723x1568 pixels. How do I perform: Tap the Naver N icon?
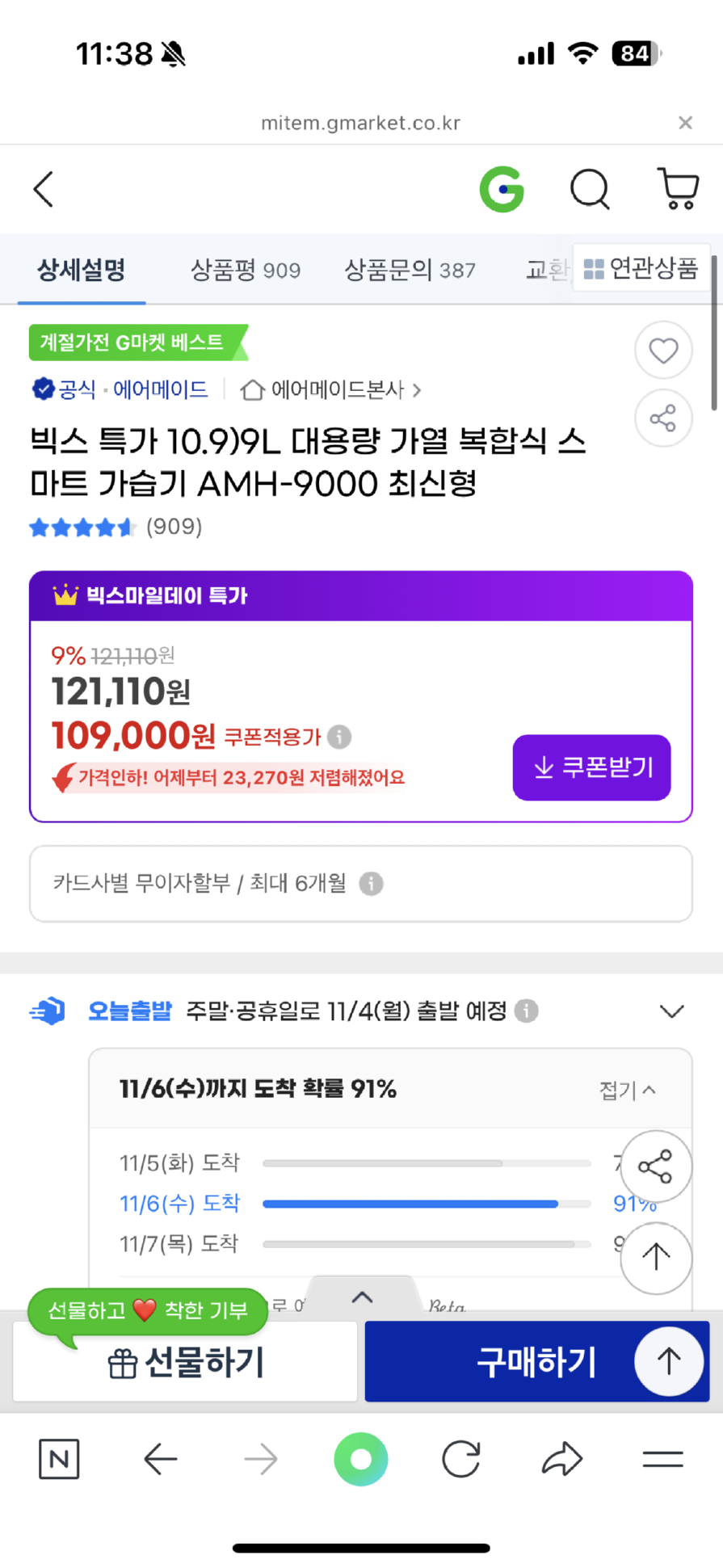[59, 1459]
